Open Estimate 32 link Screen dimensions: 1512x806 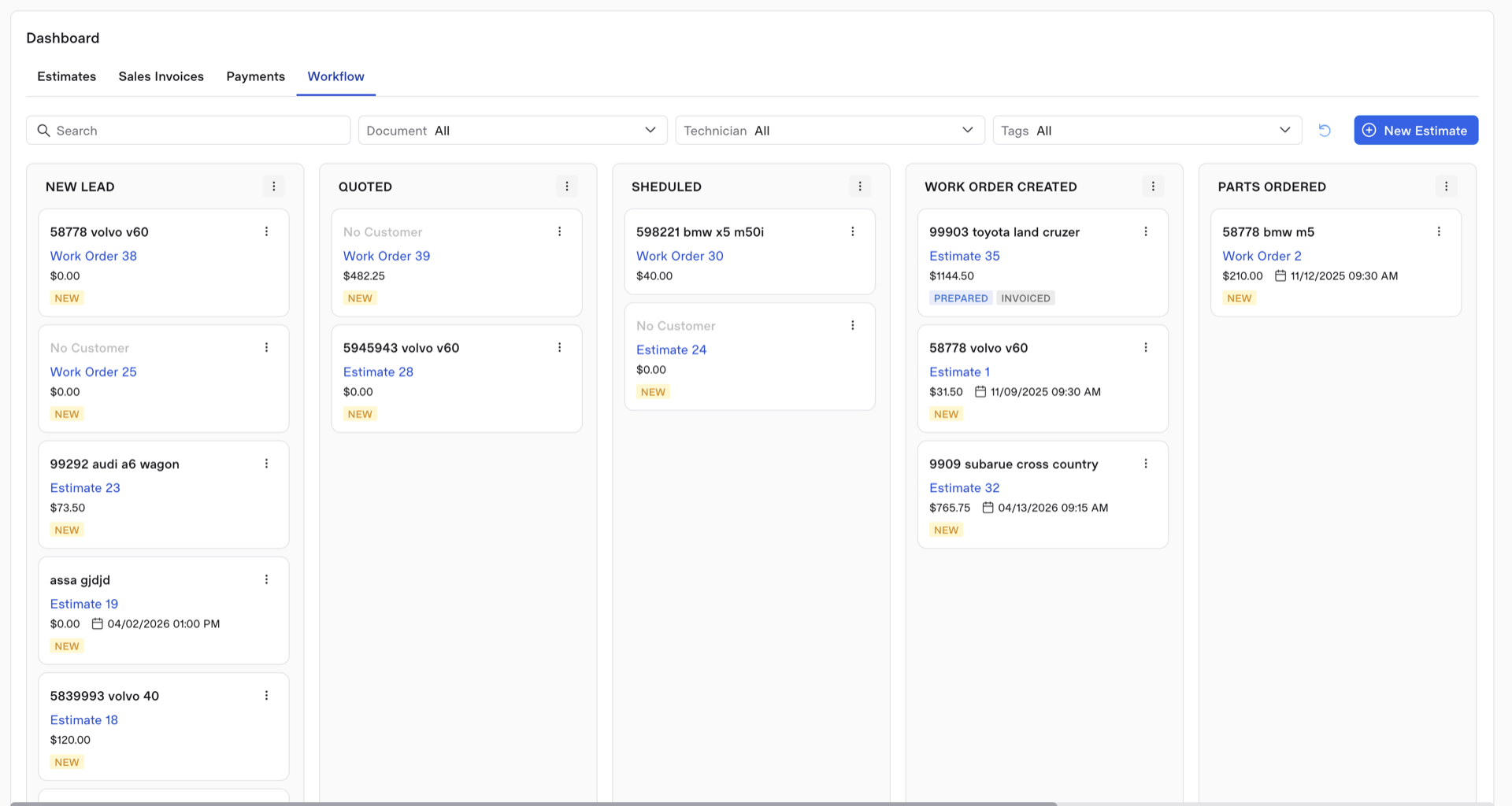[x=965, y=488]
